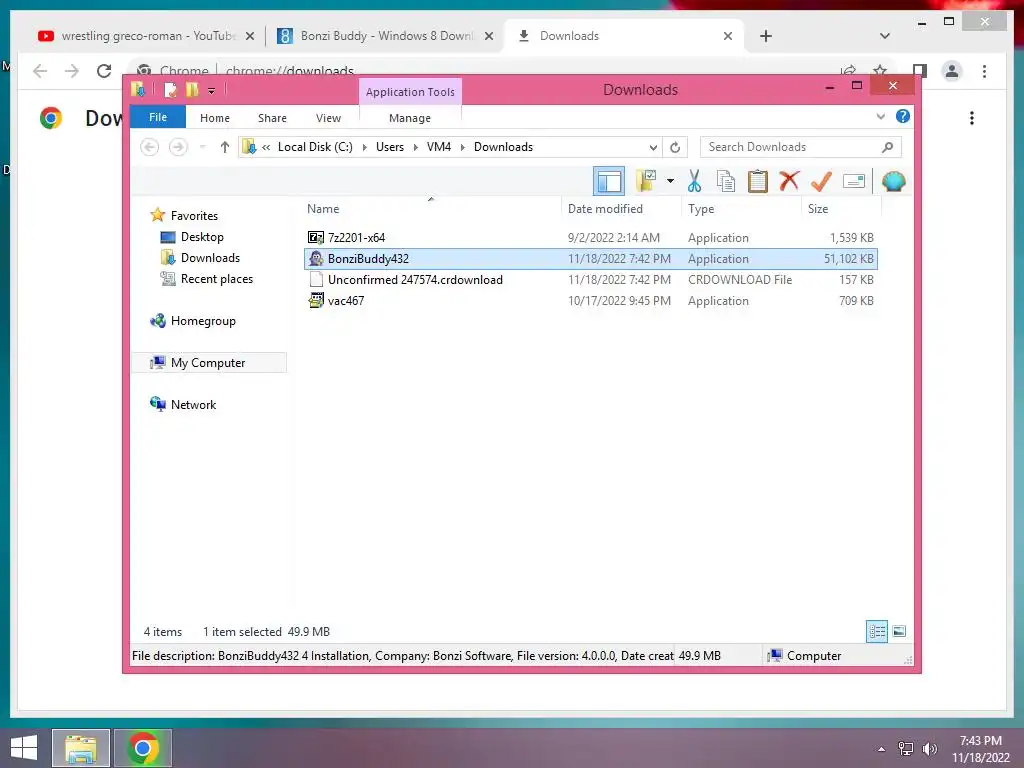The height and width of the screenshot is (768, 1024).
Task: Switch to Bonzi Buddy Windows 8 tab
Action: click(x=385, y=36)
